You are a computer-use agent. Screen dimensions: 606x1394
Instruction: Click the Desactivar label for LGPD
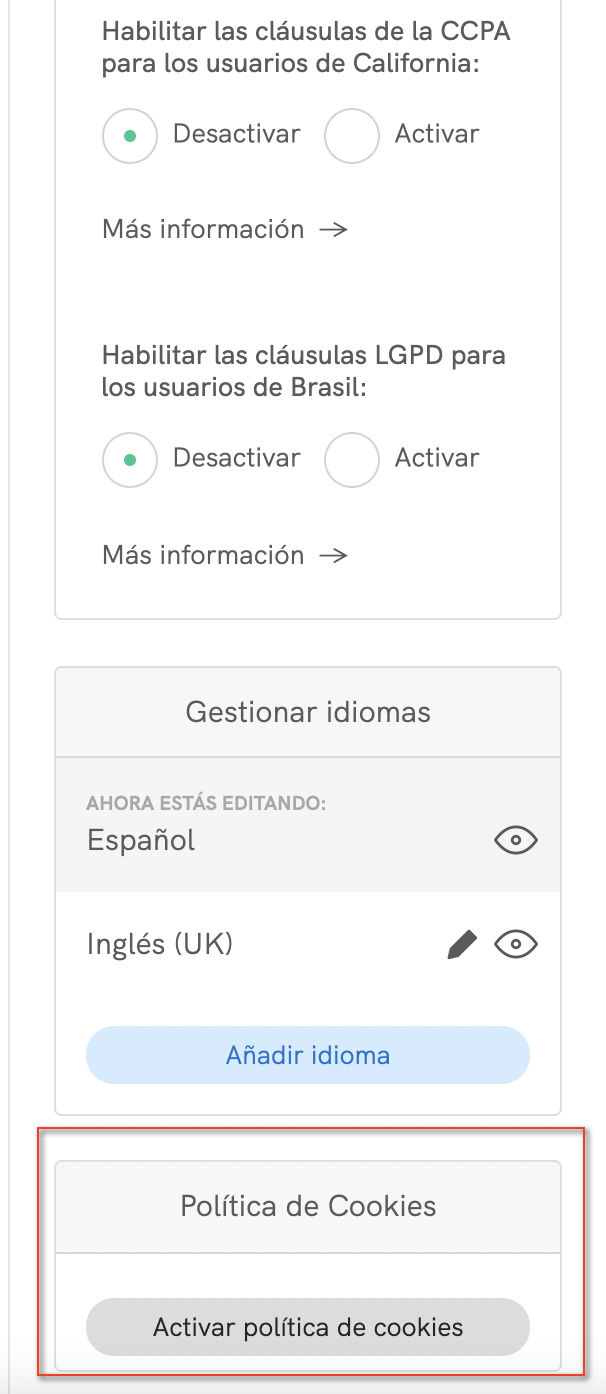(236, 458)
